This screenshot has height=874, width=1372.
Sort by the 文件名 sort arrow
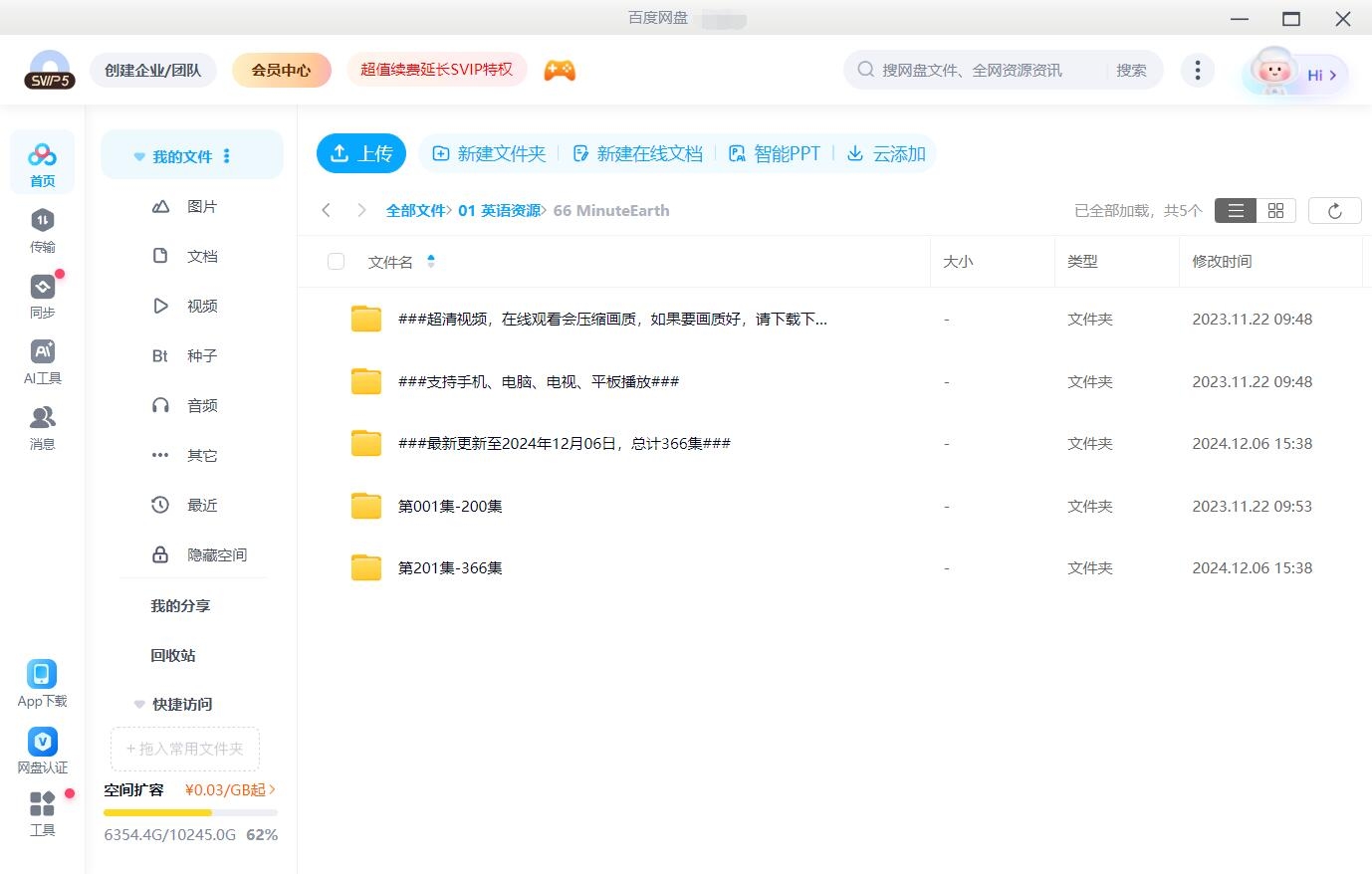[x=431, y=261]
